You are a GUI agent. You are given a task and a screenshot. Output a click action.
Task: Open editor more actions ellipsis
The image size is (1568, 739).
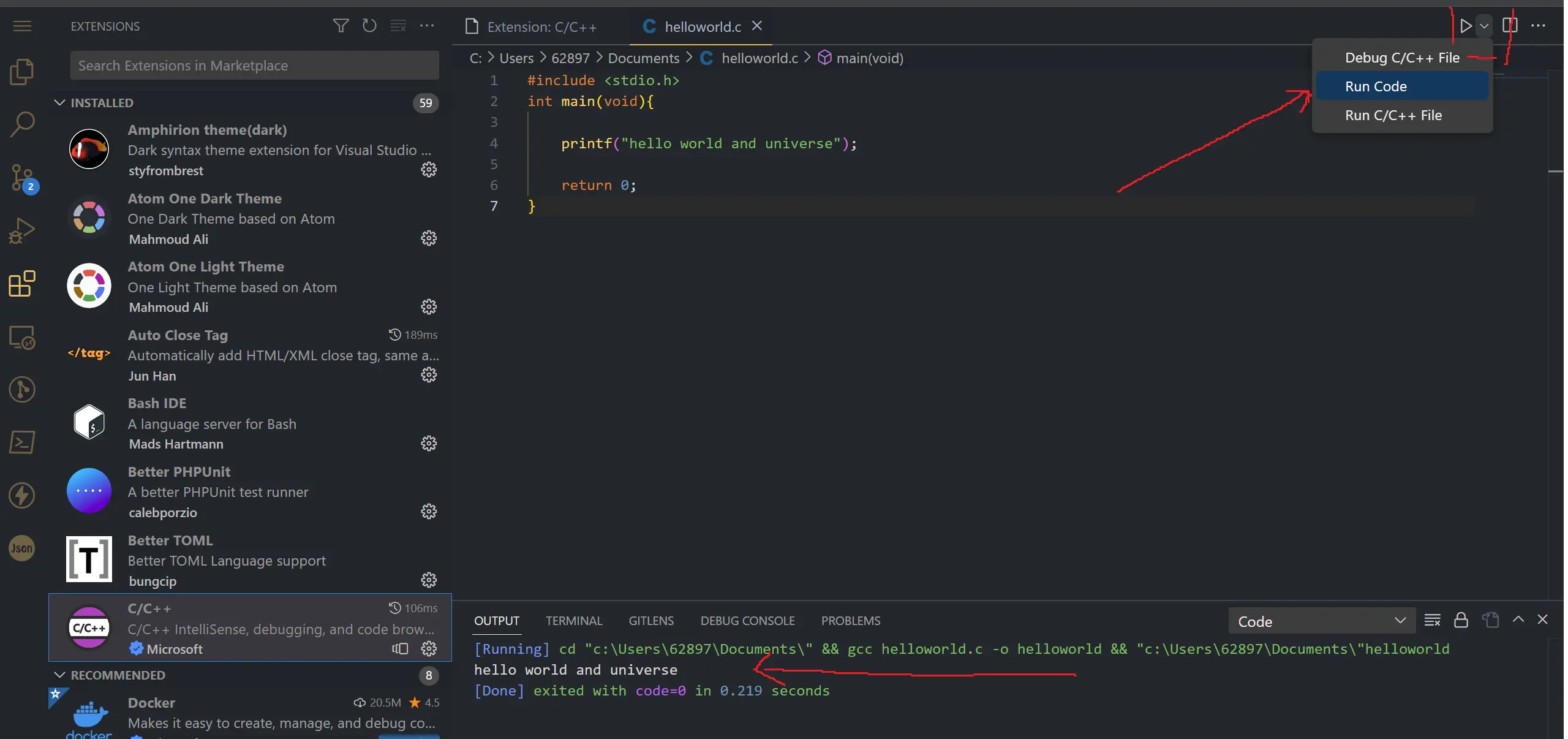(x=1538, y=26)
